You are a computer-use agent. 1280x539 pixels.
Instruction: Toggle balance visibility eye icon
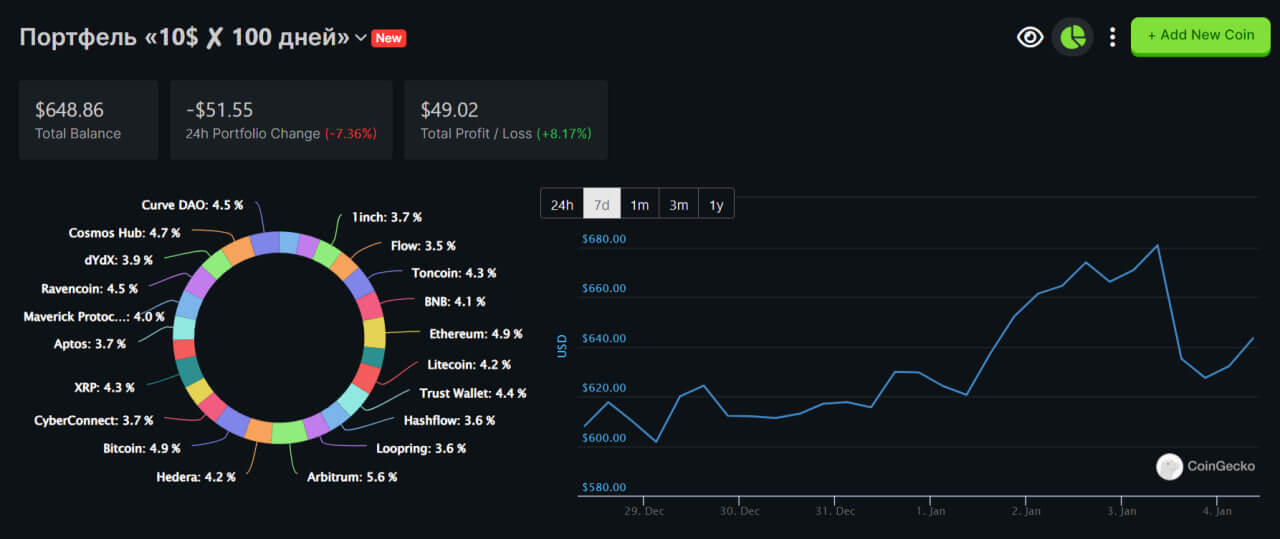point(1030,38)
